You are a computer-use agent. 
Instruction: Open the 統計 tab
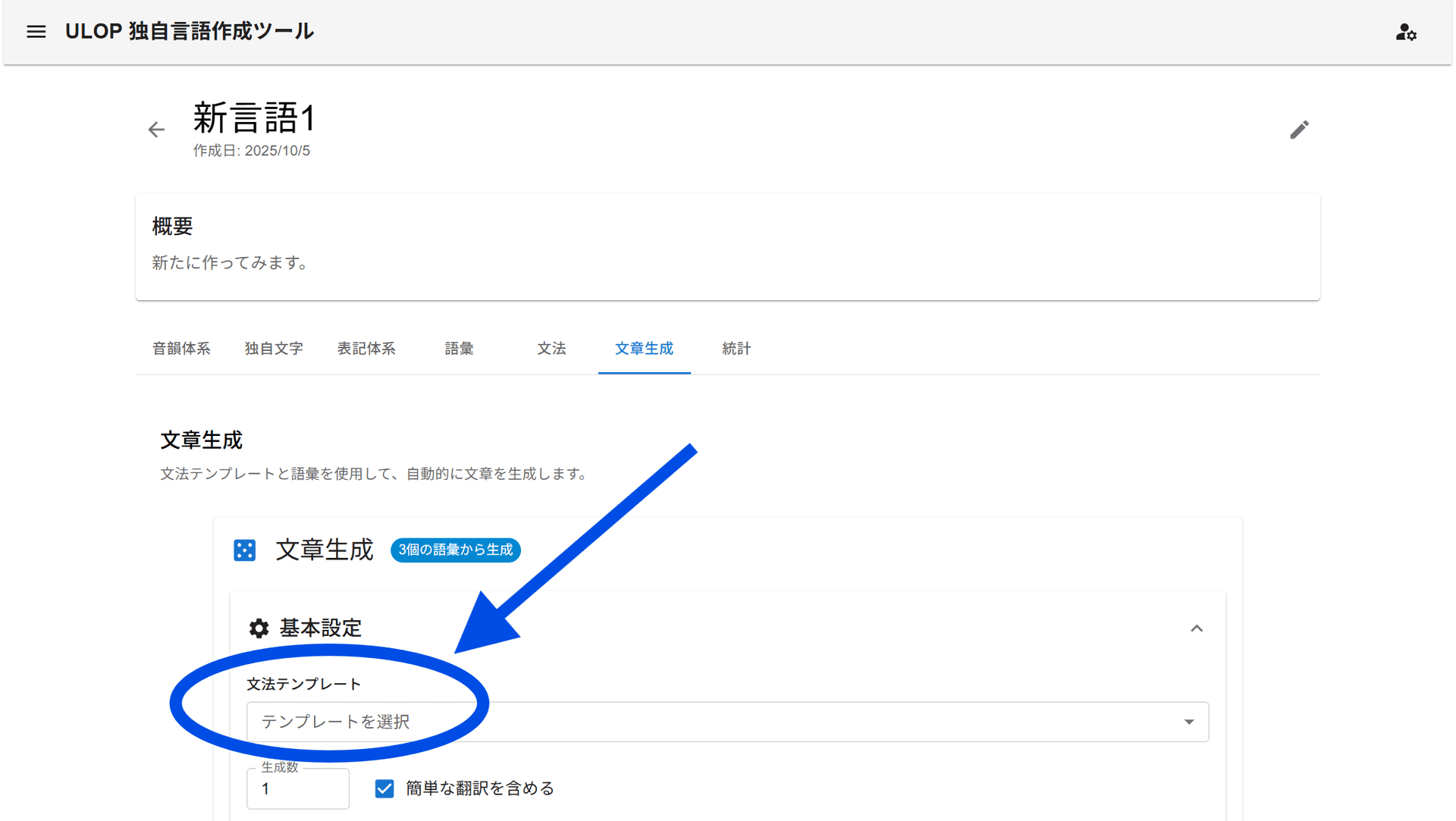coord(736,349)
